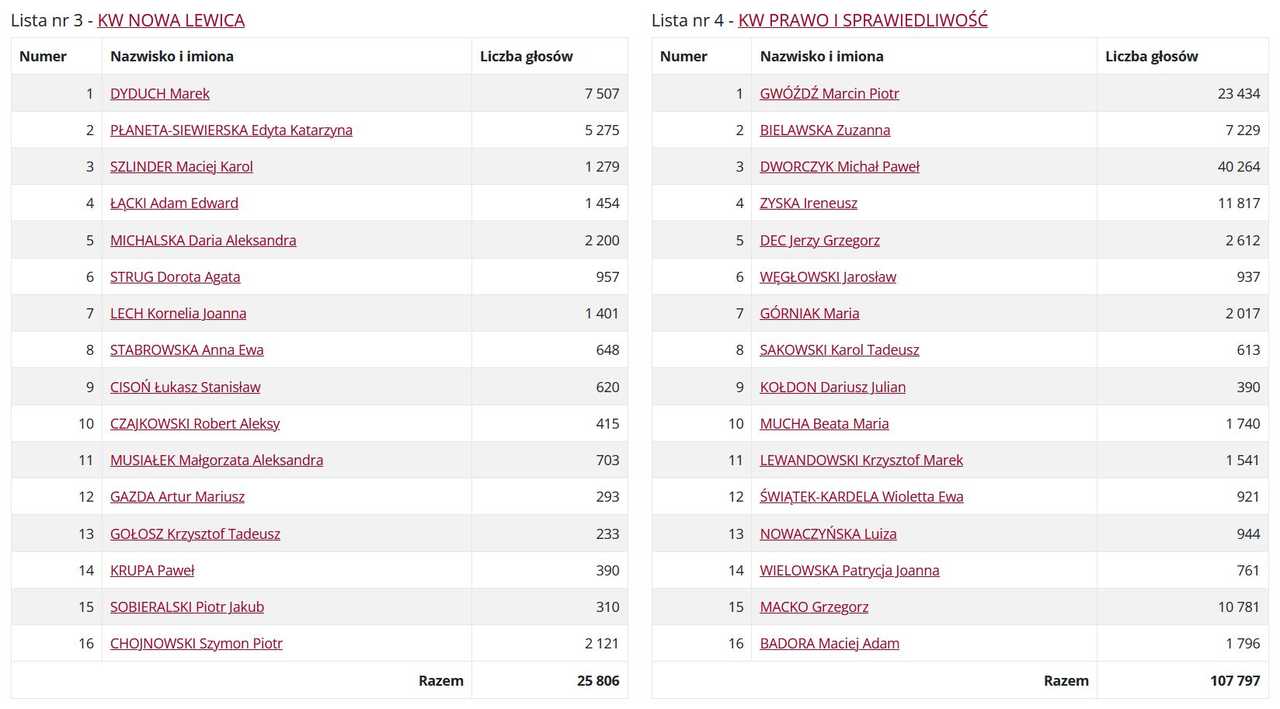
Task: Select MACKO Grzegorz candidate link
Action: (x=814, y=607)
